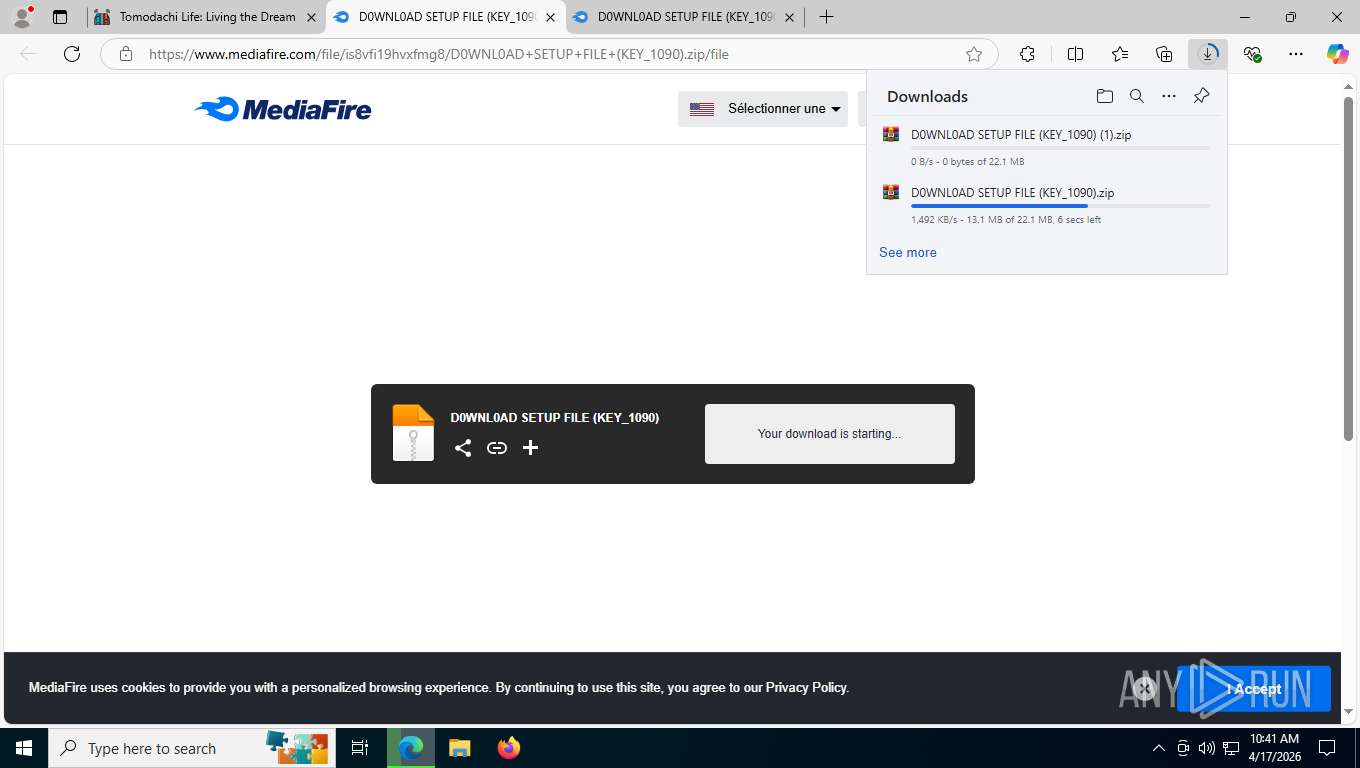Expand the Sélectionner une language dropdown
Viewport: 1360px width, 768px height.
point(762,109)
